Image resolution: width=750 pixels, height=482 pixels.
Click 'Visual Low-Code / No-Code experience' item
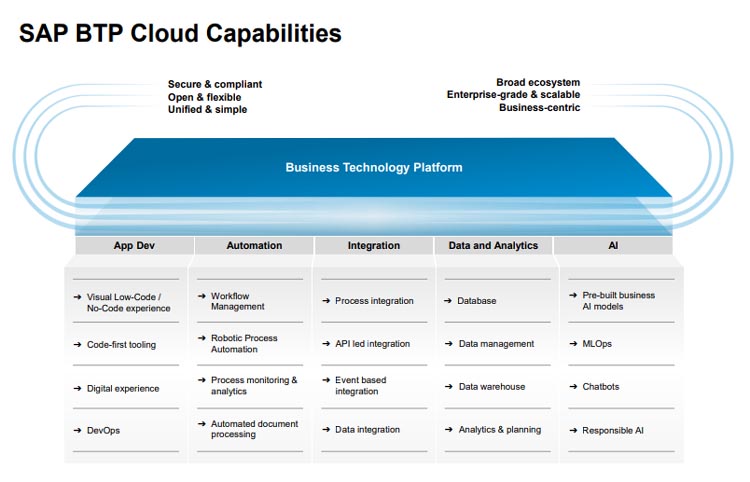(128, 303)
